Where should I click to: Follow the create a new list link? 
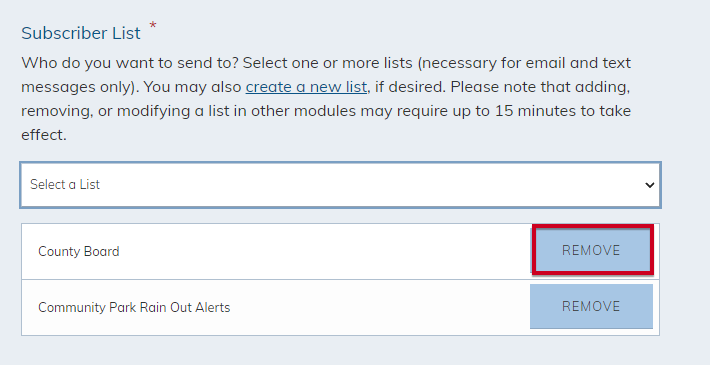tap(306, 87)
